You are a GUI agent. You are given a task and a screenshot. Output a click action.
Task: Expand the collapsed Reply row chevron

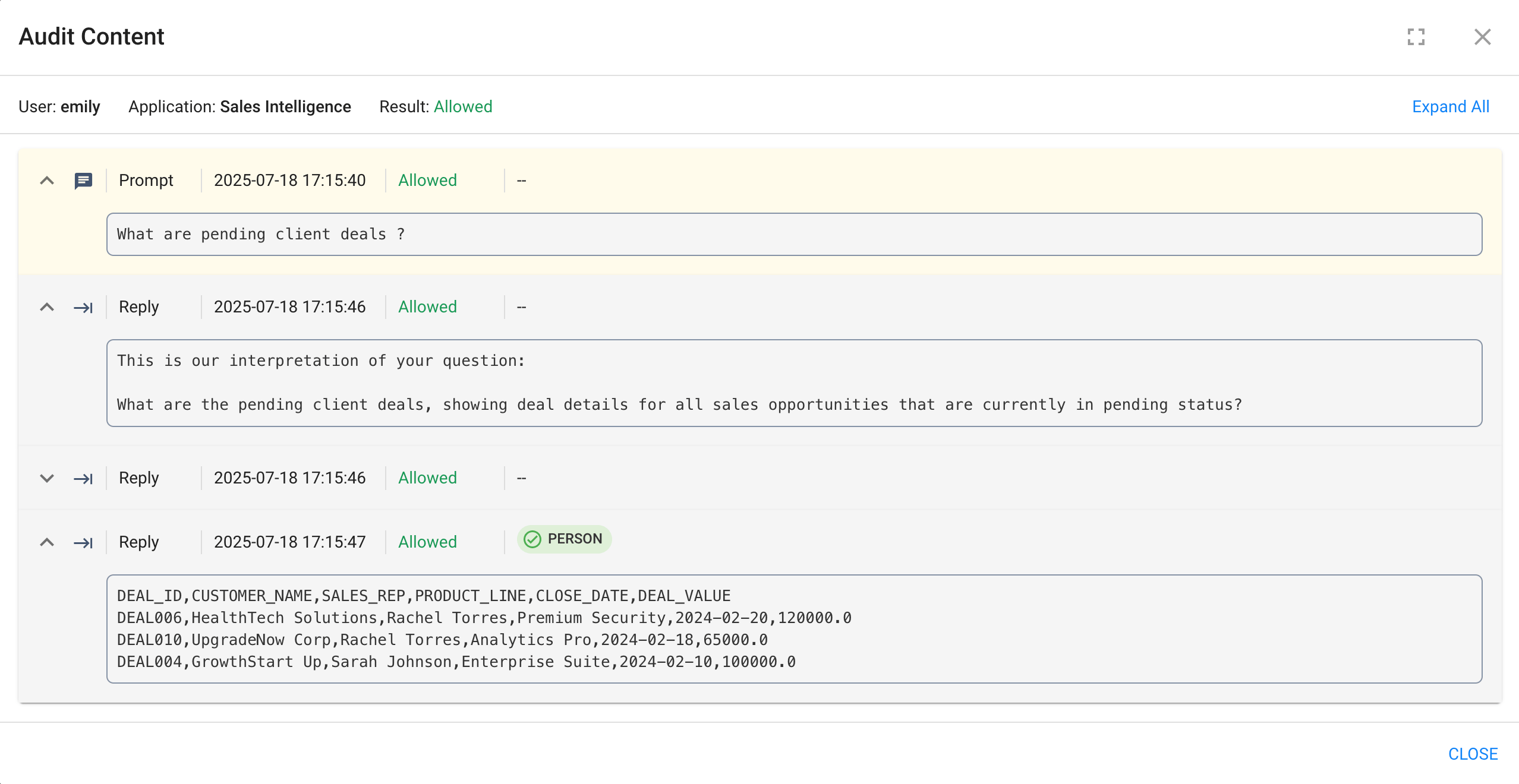point(47,478)
